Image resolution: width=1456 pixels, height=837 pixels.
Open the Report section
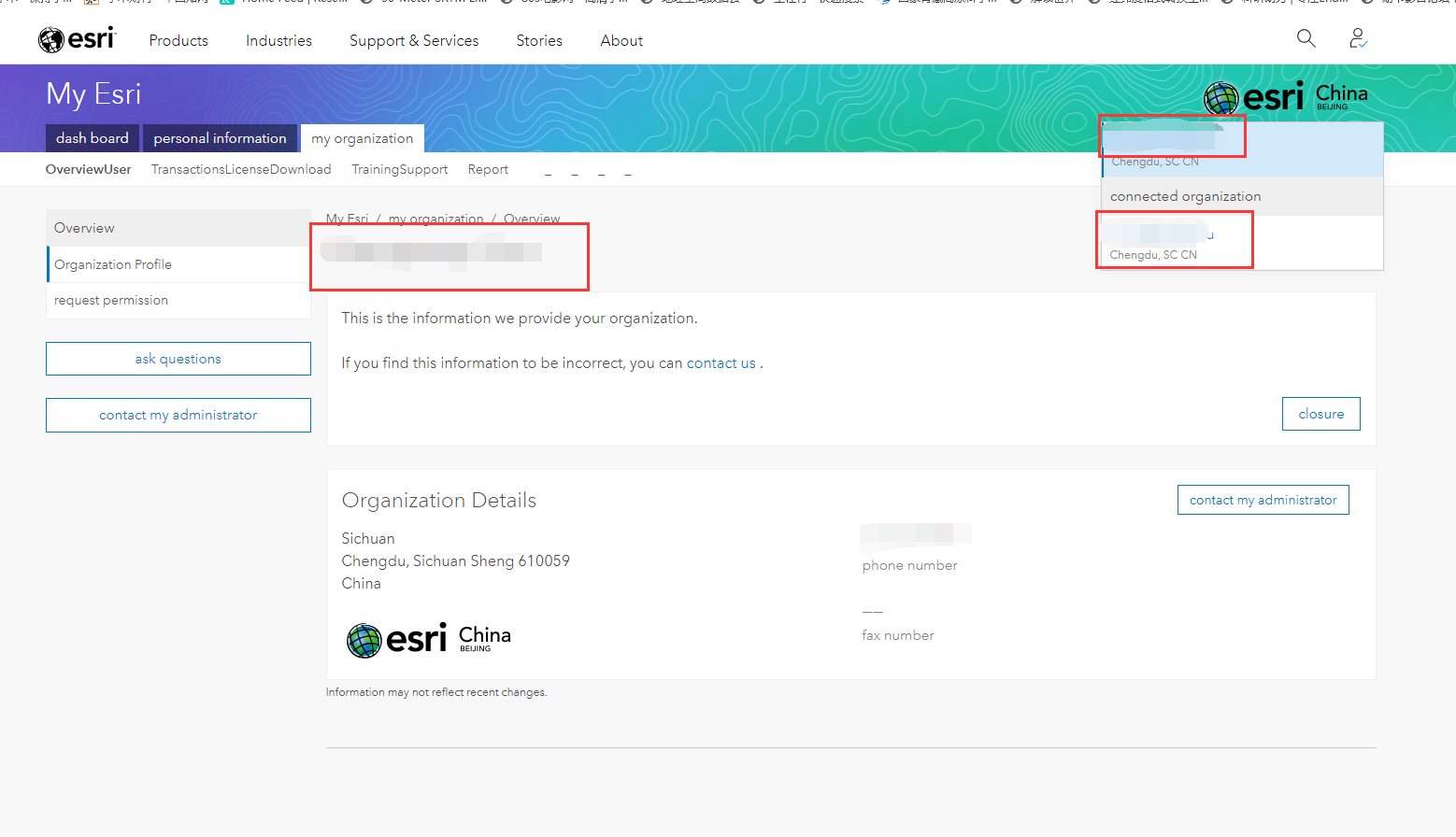coord(488,169)
